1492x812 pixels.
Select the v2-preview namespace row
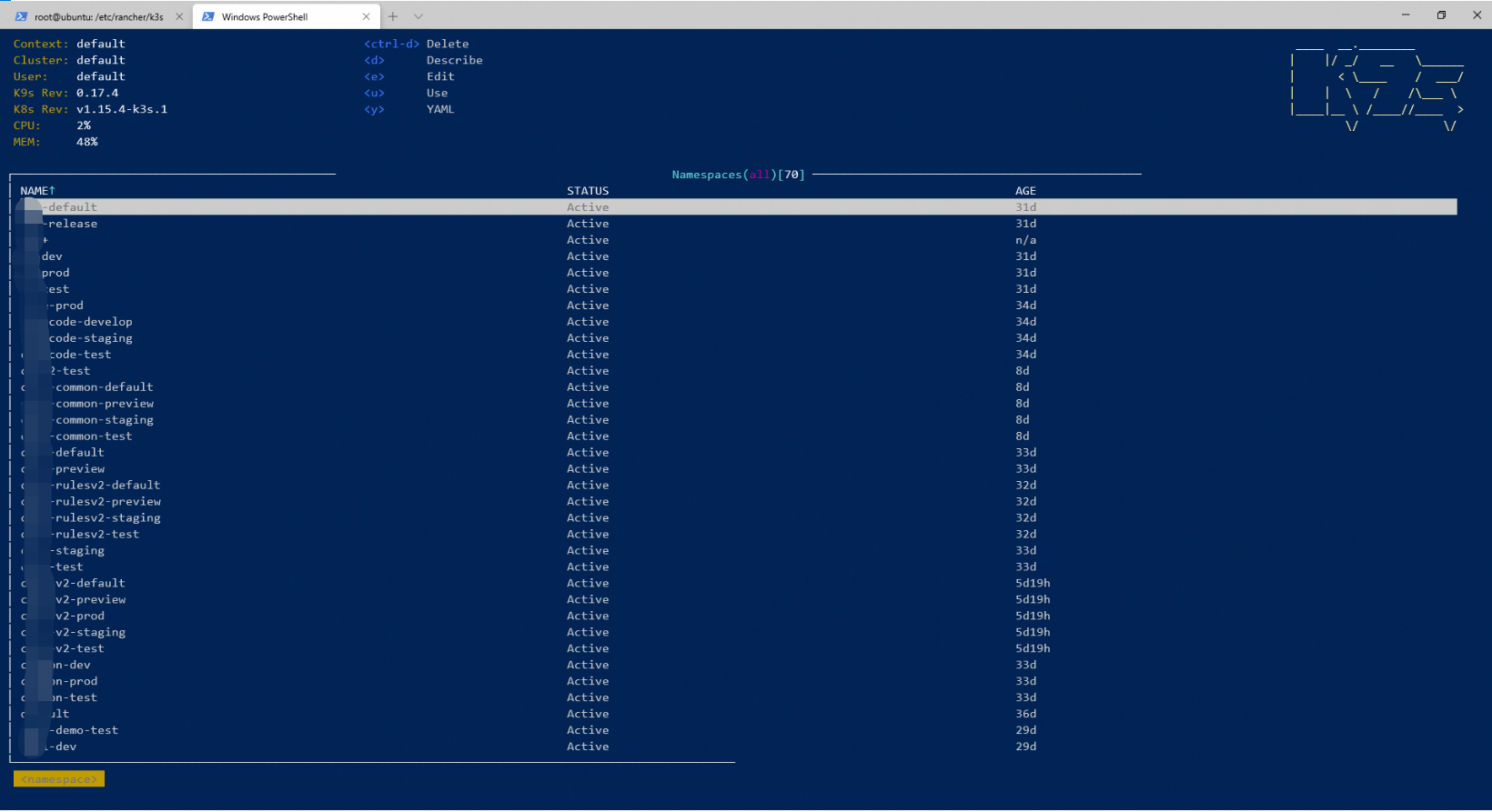pyautogui.click(x=737, y=600)
